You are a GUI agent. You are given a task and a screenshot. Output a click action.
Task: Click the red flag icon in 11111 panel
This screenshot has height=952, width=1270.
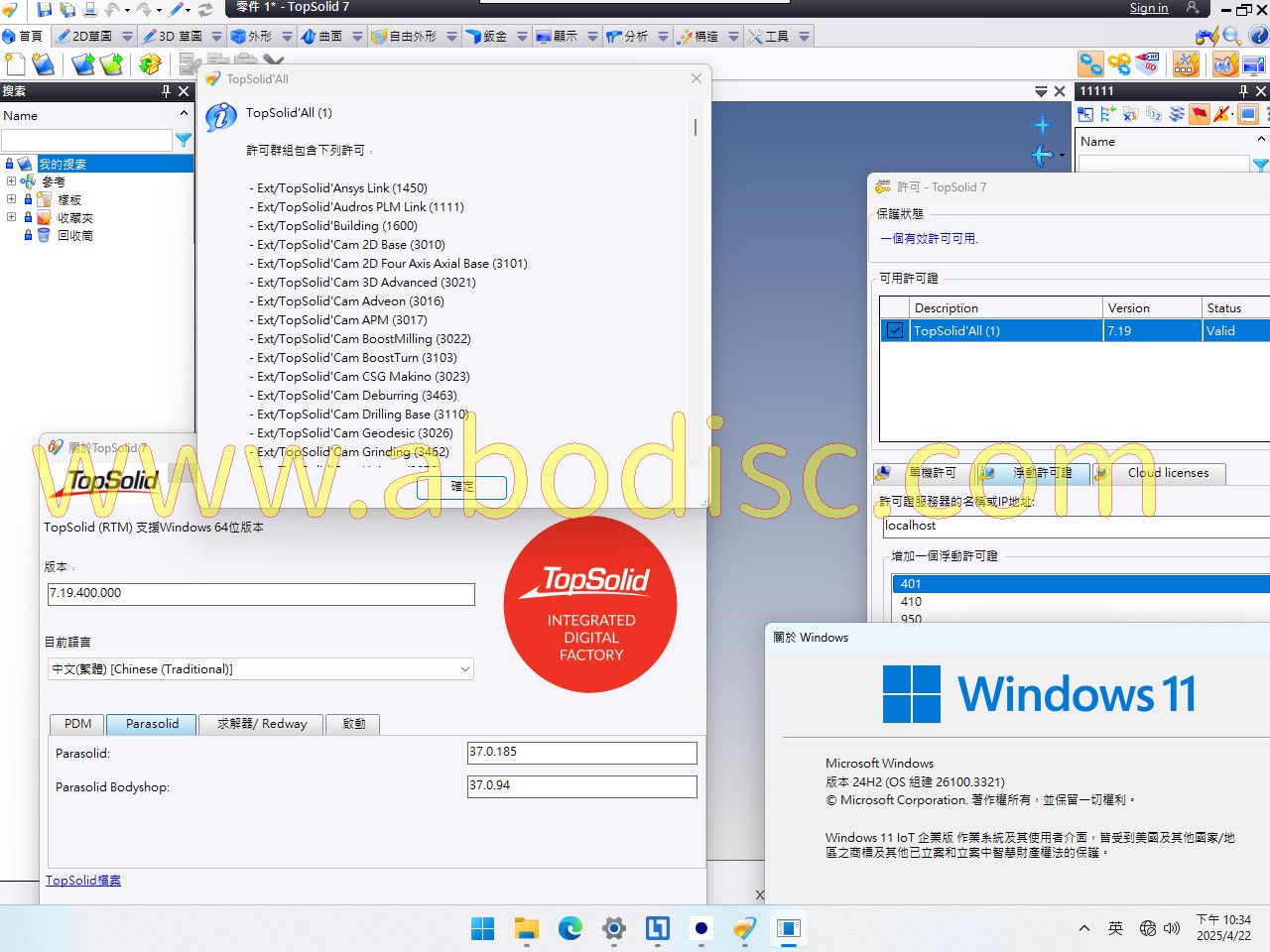(x=1200, y=115)
